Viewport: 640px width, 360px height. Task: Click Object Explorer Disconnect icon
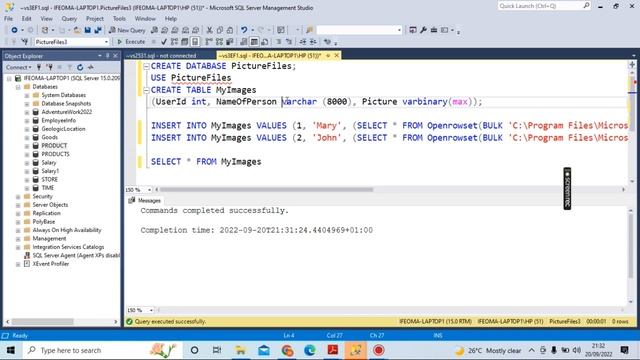tap(49, 67)
